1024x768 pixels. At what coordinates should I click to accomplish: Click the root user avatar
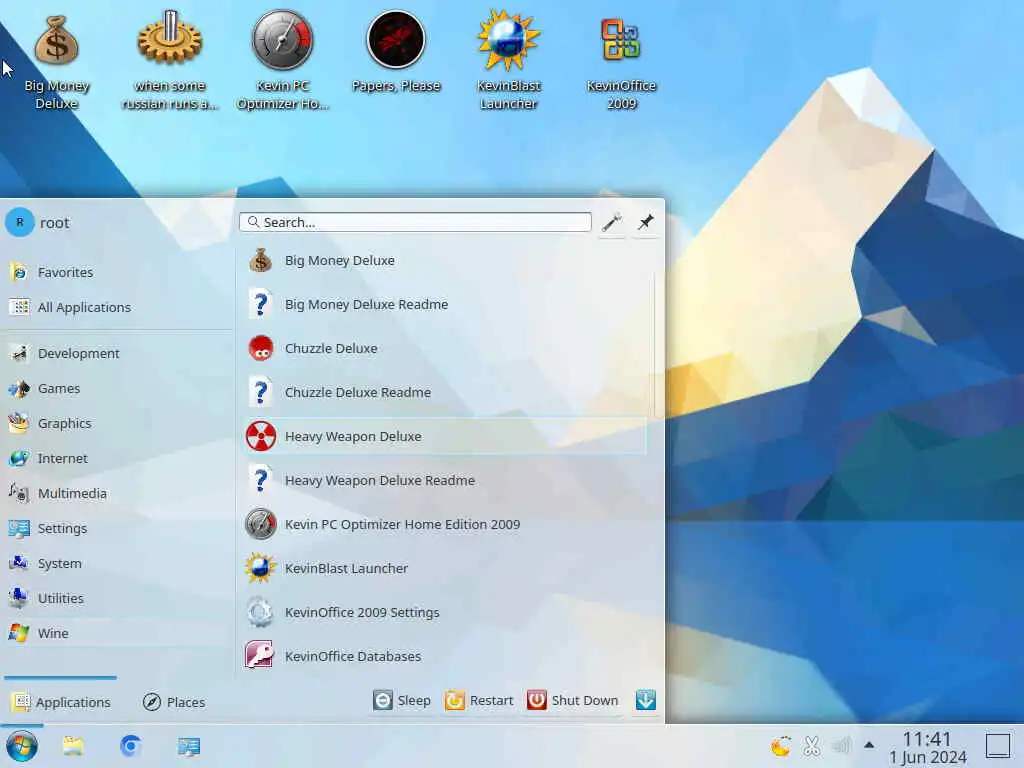(x=20, y=223)
